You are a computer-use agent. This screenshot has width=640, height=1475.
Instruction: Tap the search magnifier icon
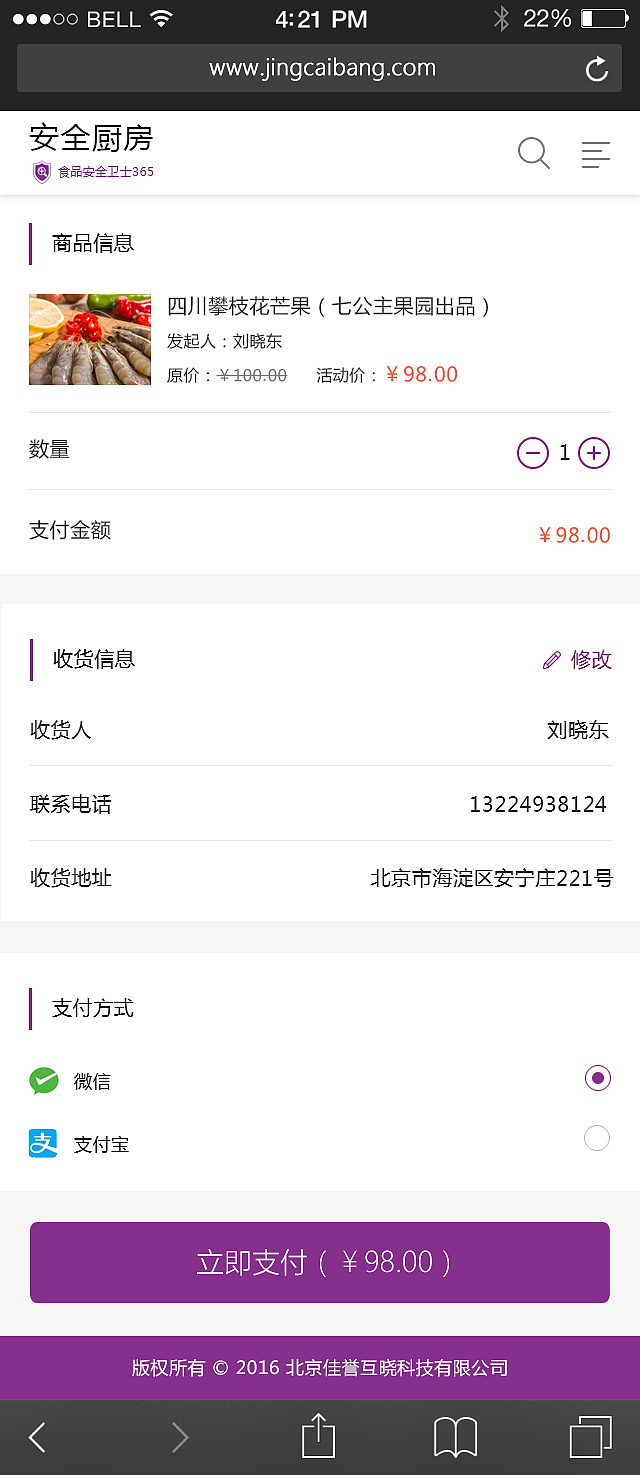(x=533, y=154)
